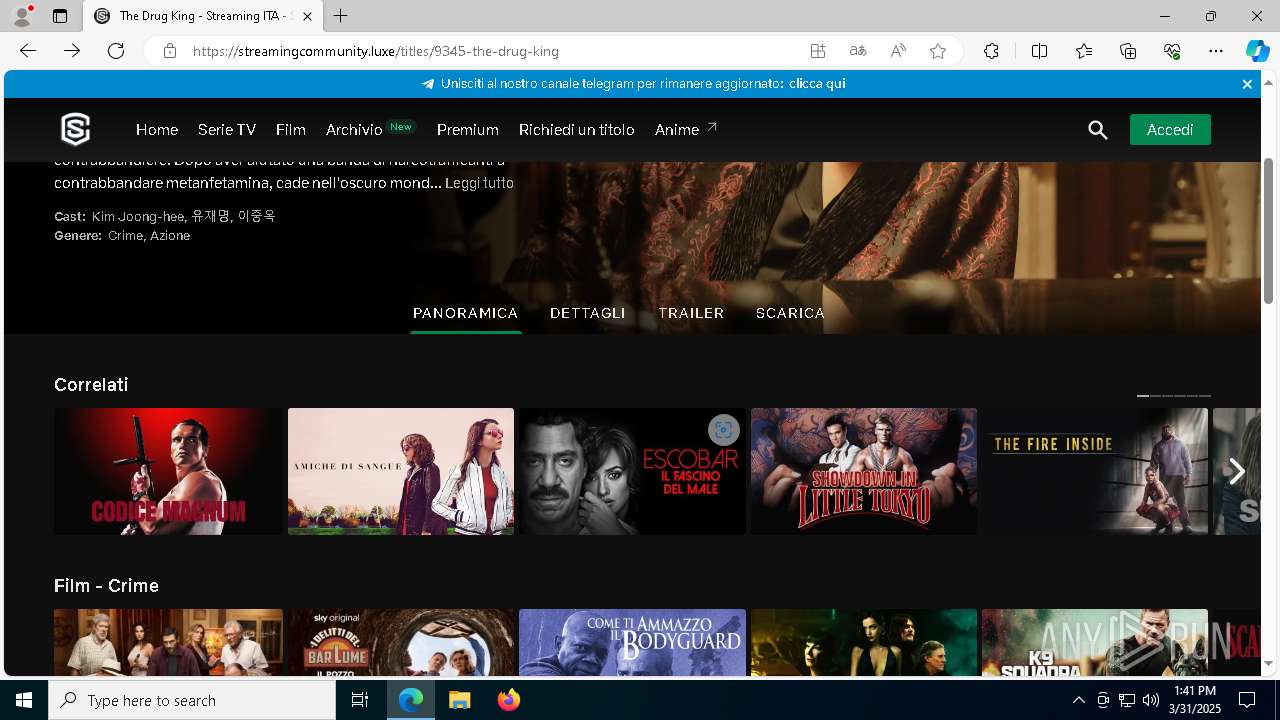
Task: Go forward in browser history
Action: click(x=72, y=51)
